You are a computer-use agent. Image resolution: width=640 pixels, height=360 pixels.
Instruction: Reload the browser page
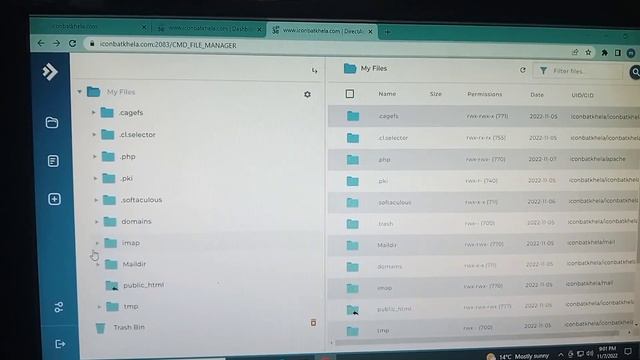[x=72, y=43]
